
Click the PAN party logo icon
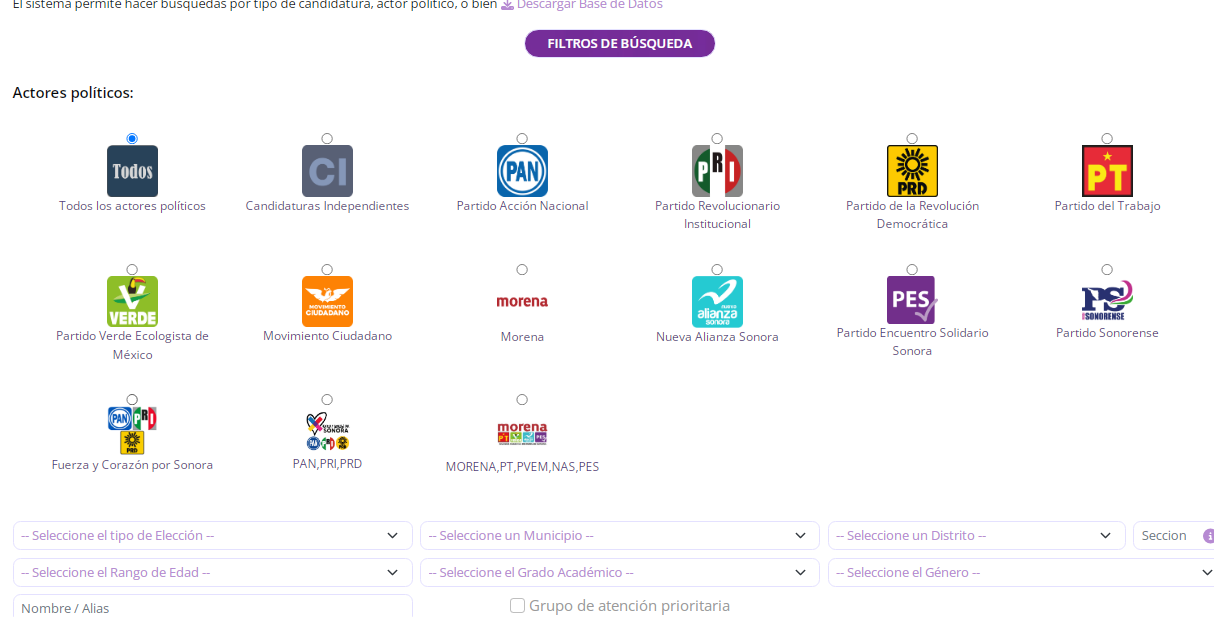click(522, 171)
